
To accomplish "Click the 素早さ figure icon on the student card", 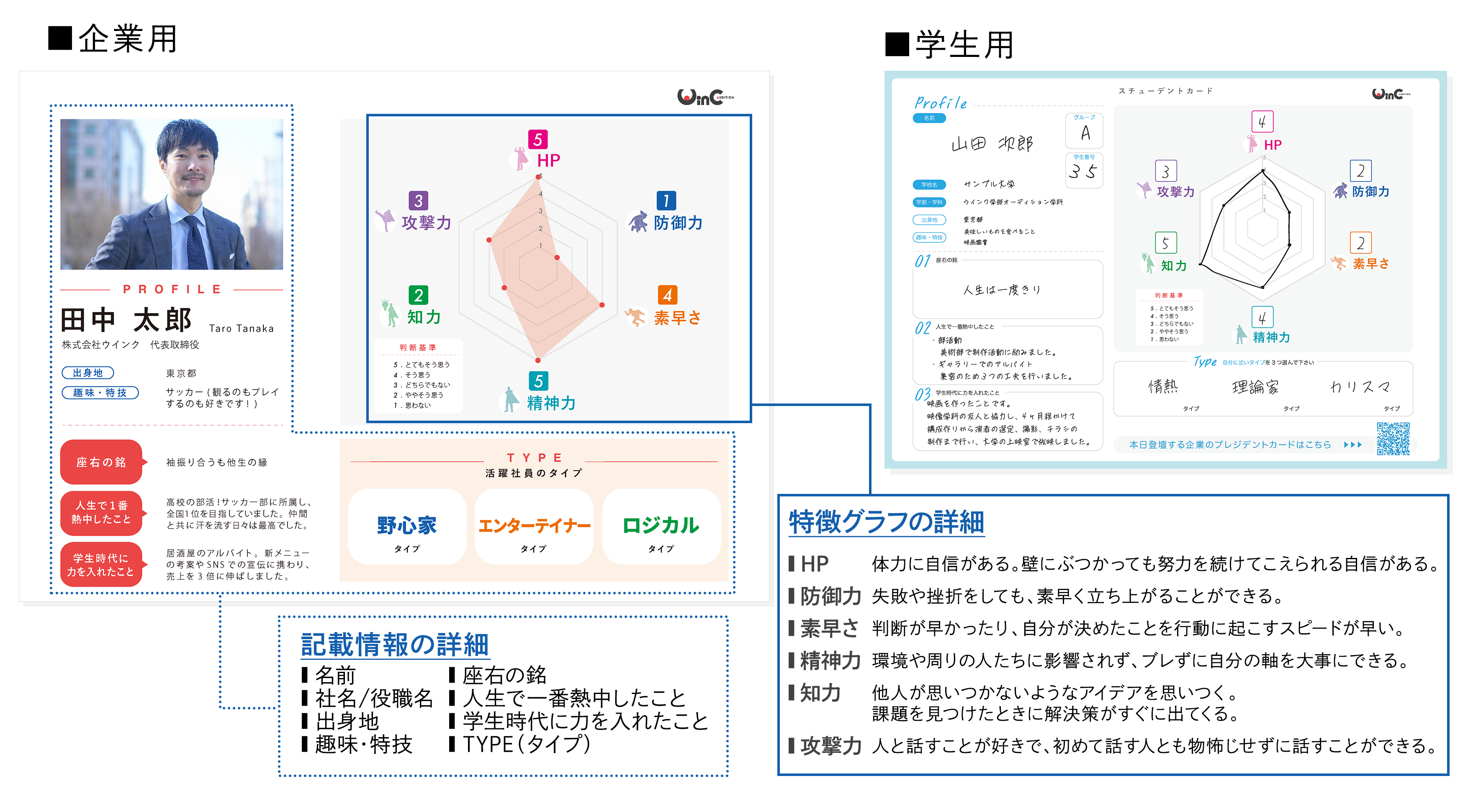I will [x=1339, y=263].
